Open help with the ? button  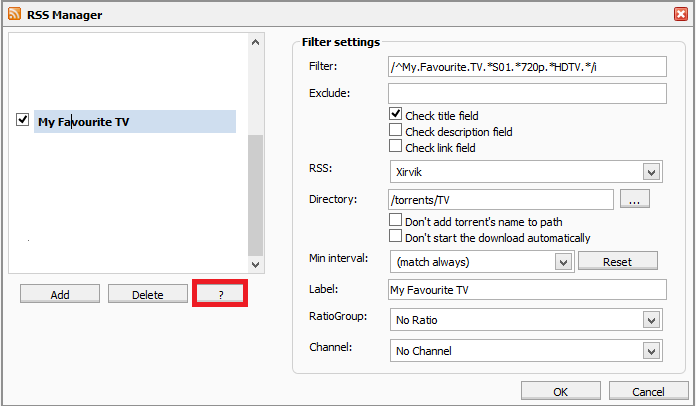(221, 294)
